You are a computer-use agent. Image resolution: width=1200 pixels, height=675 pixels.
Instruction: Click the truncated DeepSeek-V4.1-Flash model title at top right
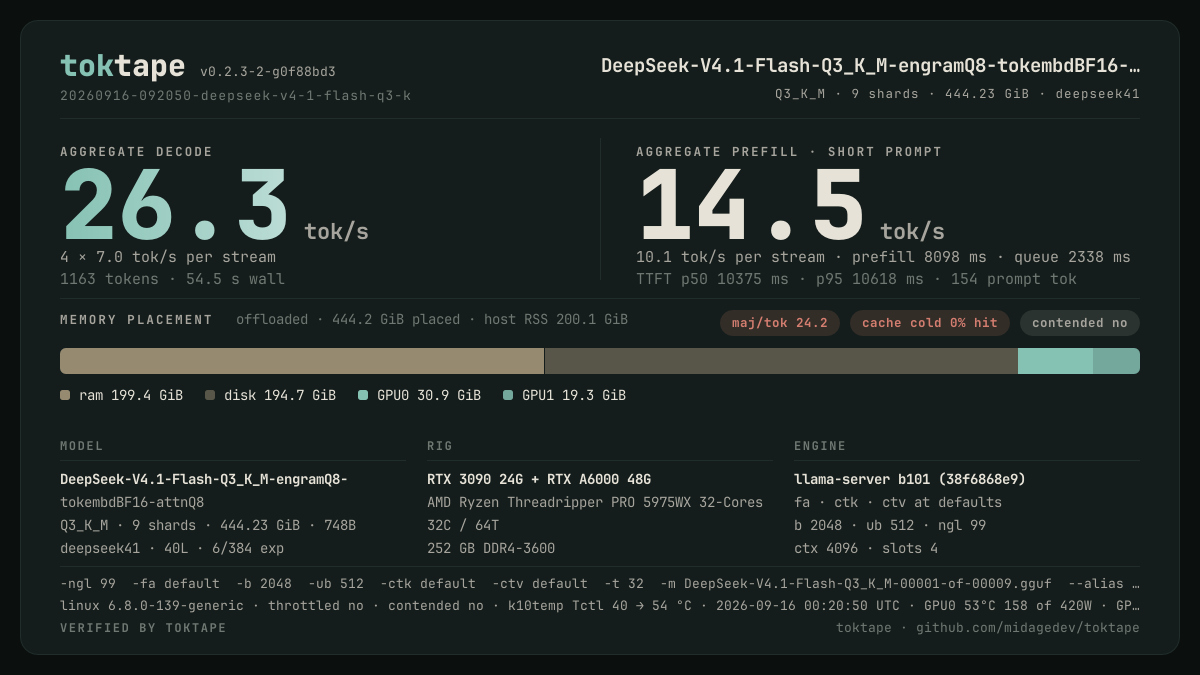870,66
